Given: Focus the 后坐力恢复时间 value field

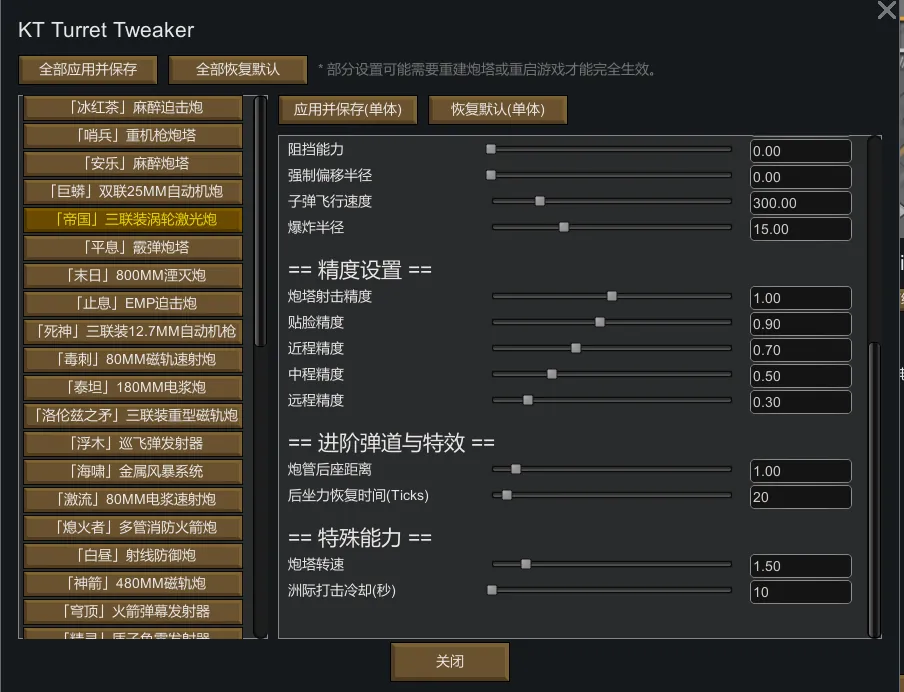Looking at the screenshot, I should [800, 496].
